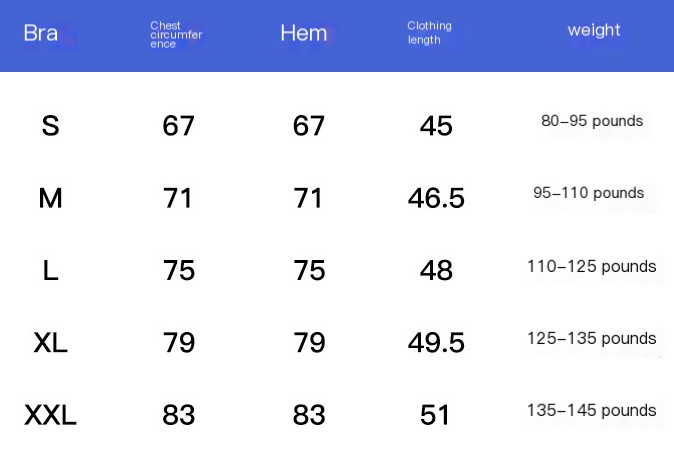The height and width of the screenshot is (457, 674).
Task: Click the 46.5 clothing length value
Action: click(436, 198)
